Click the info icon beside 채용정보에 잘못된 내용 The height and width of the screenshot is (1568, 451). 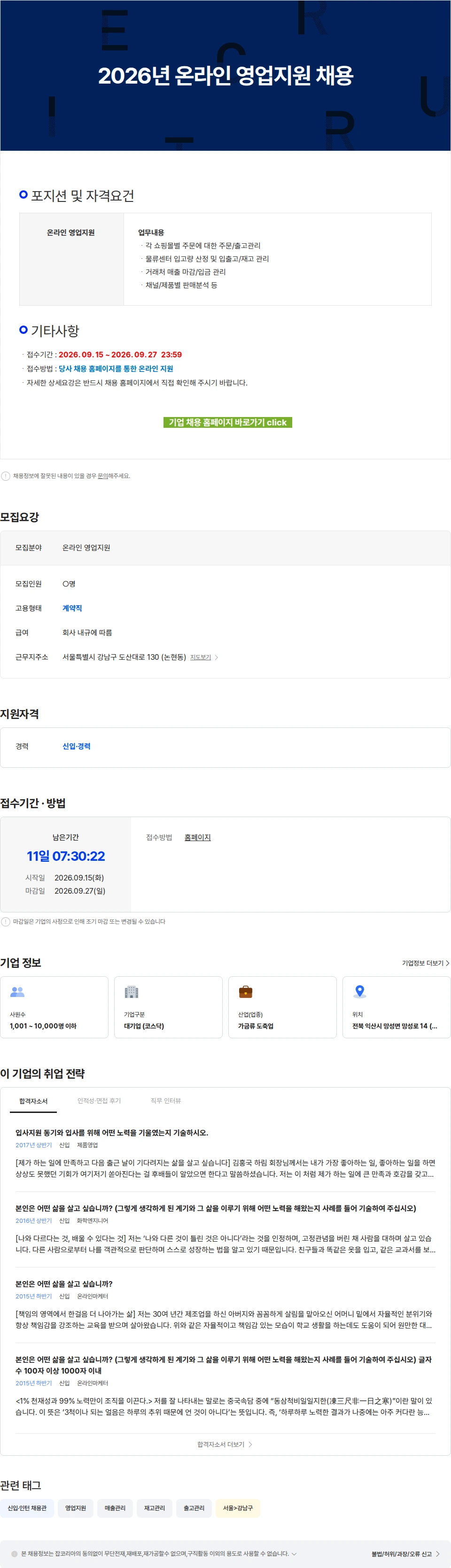pos(6,476)
